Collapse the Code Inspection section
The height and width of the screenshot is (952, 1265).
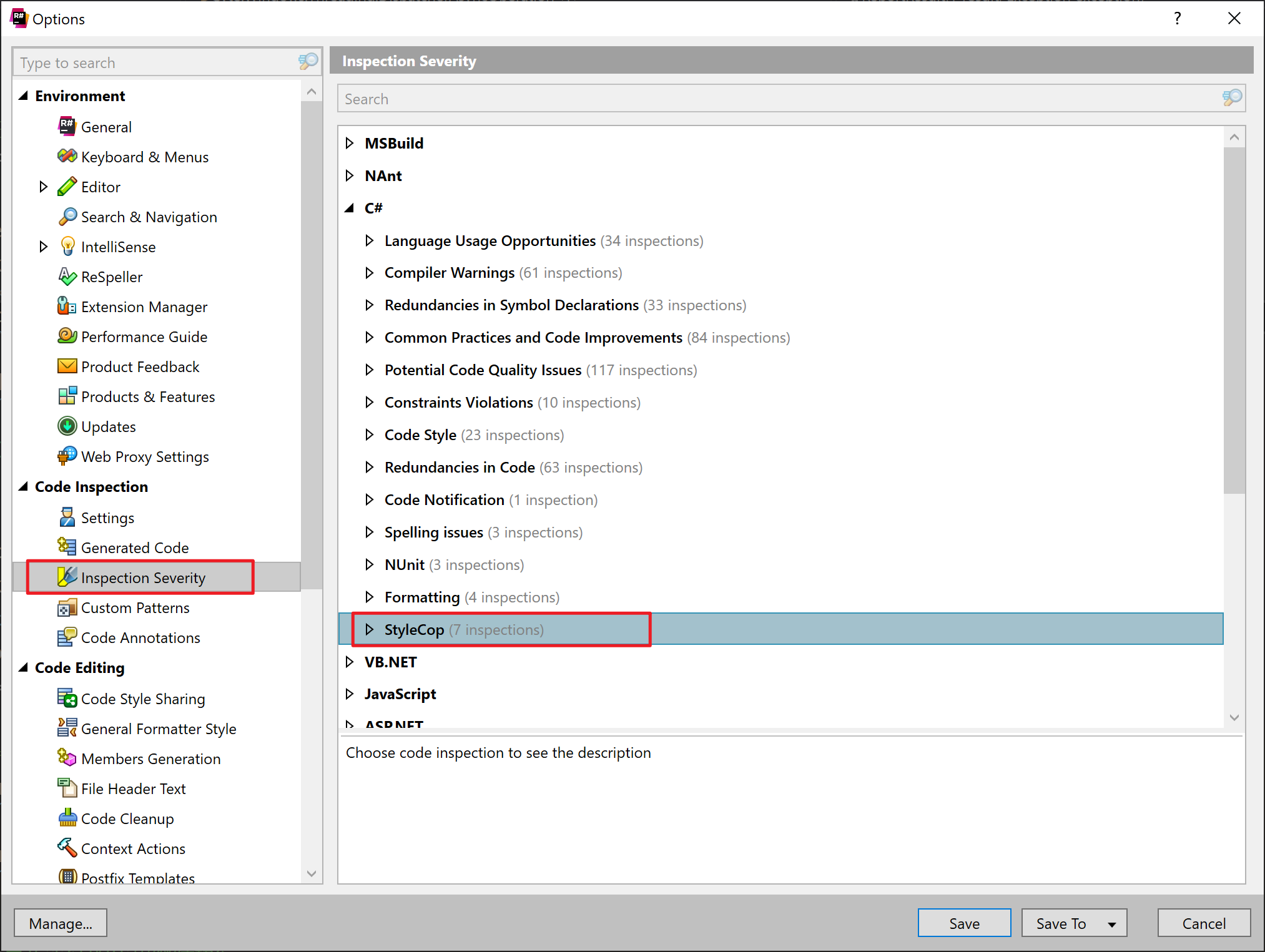point(24,486)
